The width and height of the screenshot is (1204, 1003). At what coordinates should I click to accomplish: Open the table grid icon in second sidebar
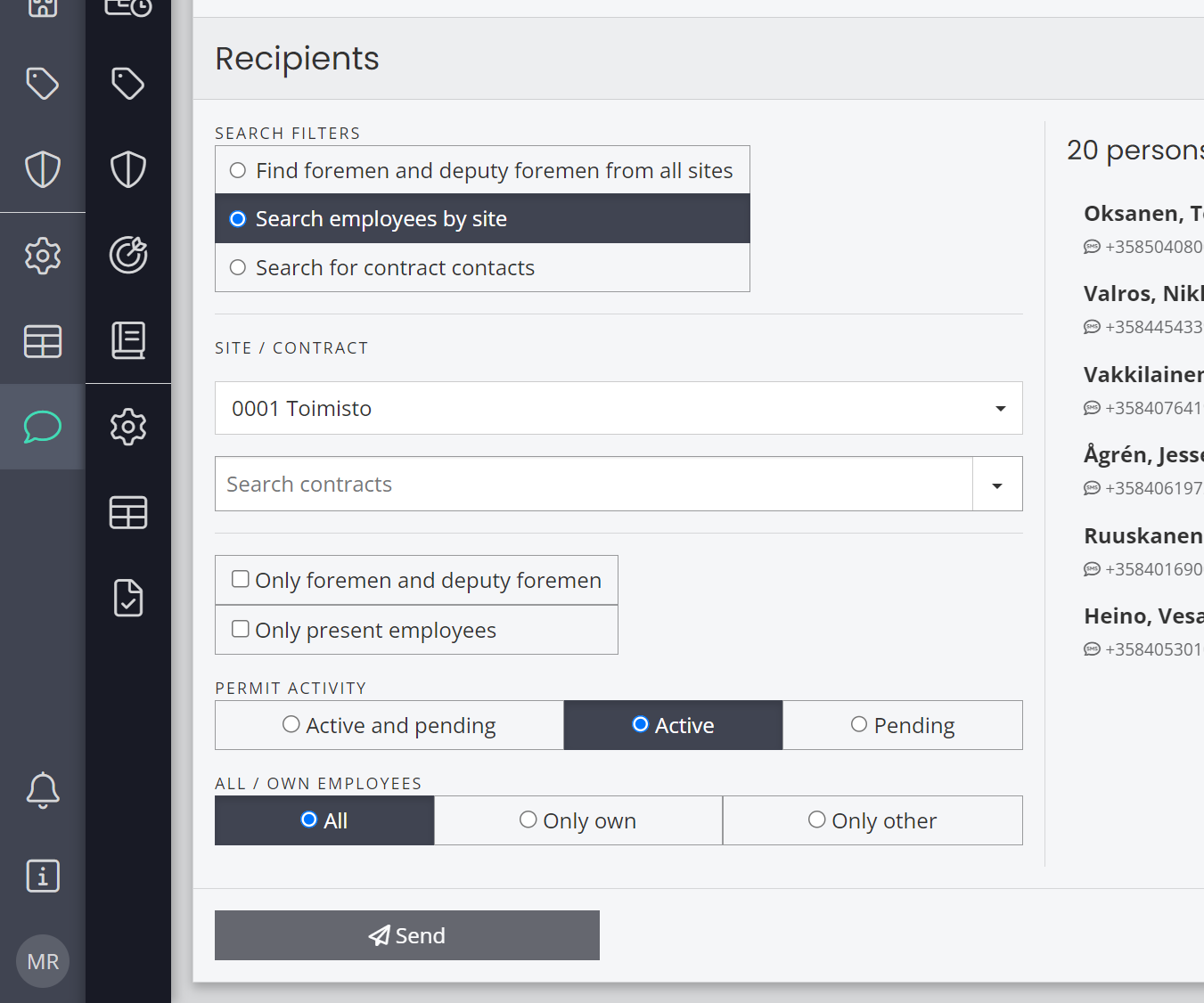(x=128, y=512)
